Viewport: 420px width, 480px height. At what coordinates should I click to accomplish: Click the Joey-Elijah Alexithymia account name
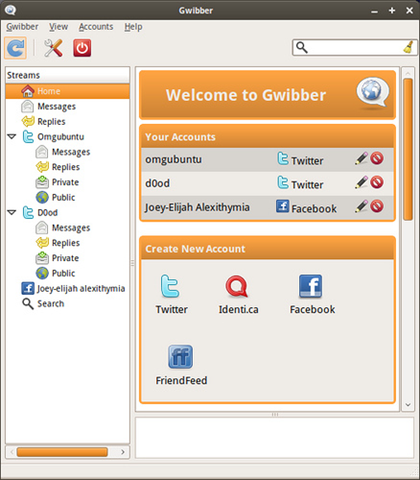tap(197, 207)
